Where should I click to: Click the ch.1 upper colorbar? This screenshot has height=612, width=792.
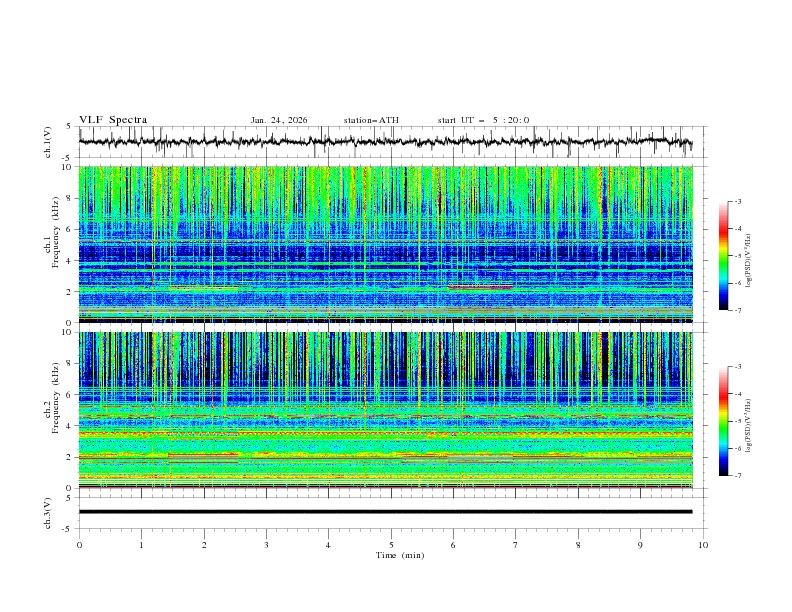point(723,256)
